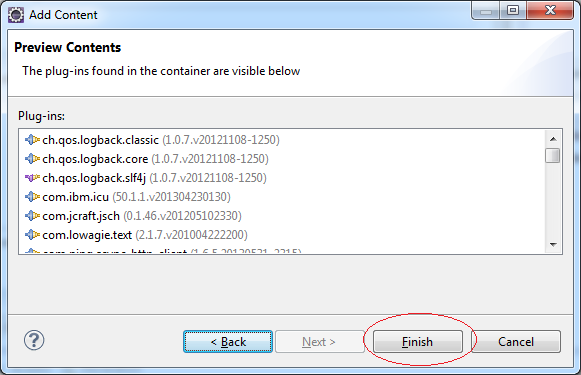Click the purple ch.qos.logback.slf4j fragment icon
The width and height of the screenshot is (581, 375).
tap(32, 178)
